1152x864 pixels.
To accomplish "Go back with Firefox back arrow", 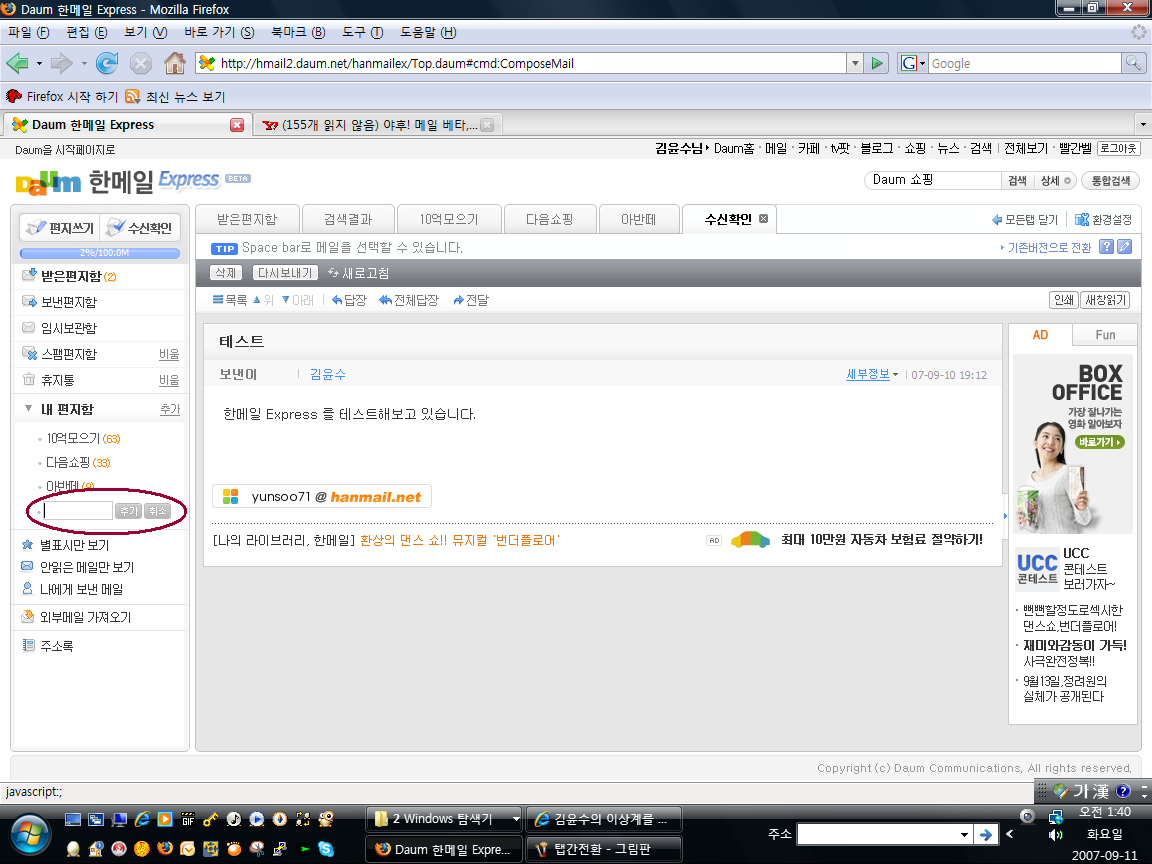I will 18,63.
